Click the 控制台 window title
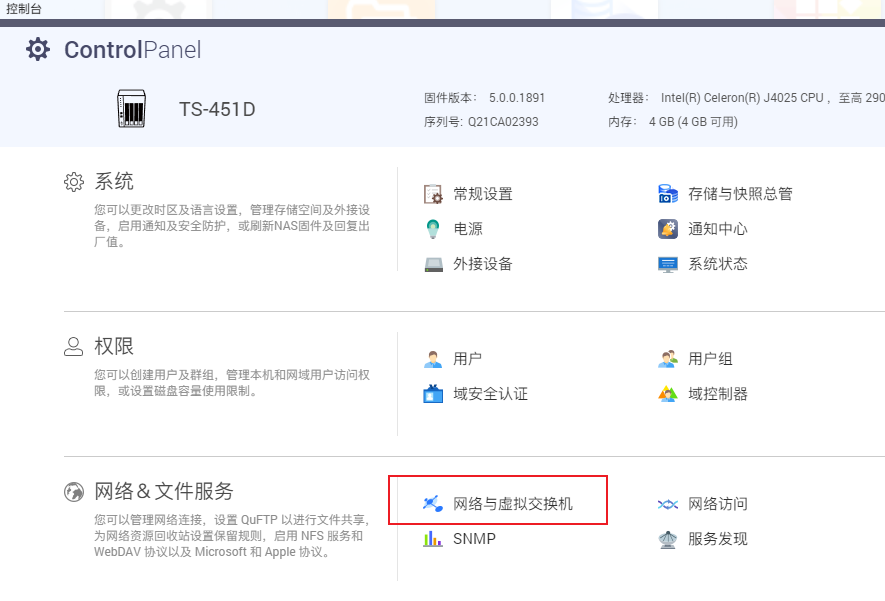Screen dimensions: 885x601 pos(24,8)
